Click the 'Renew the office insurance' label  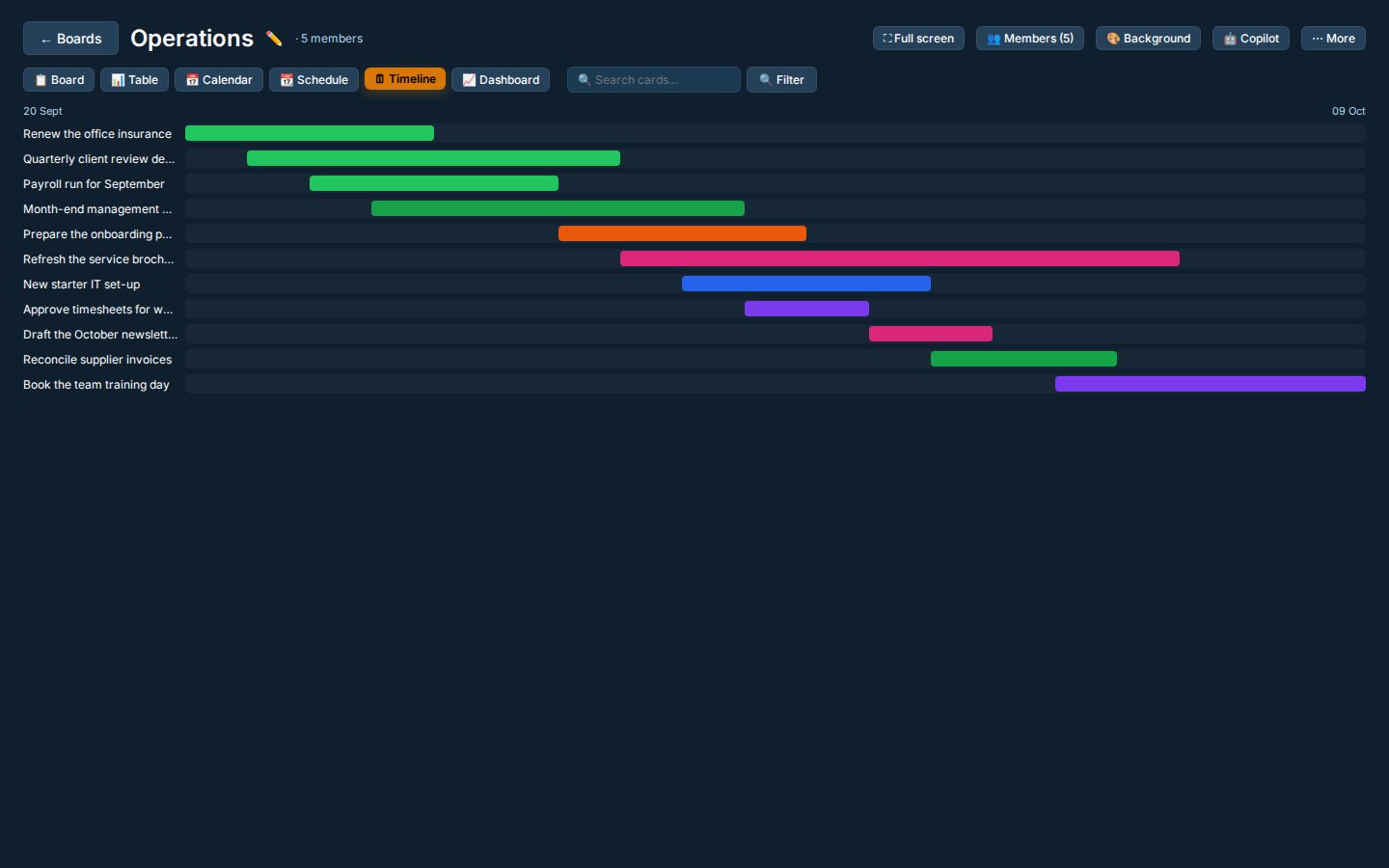[x=97, y=134]
